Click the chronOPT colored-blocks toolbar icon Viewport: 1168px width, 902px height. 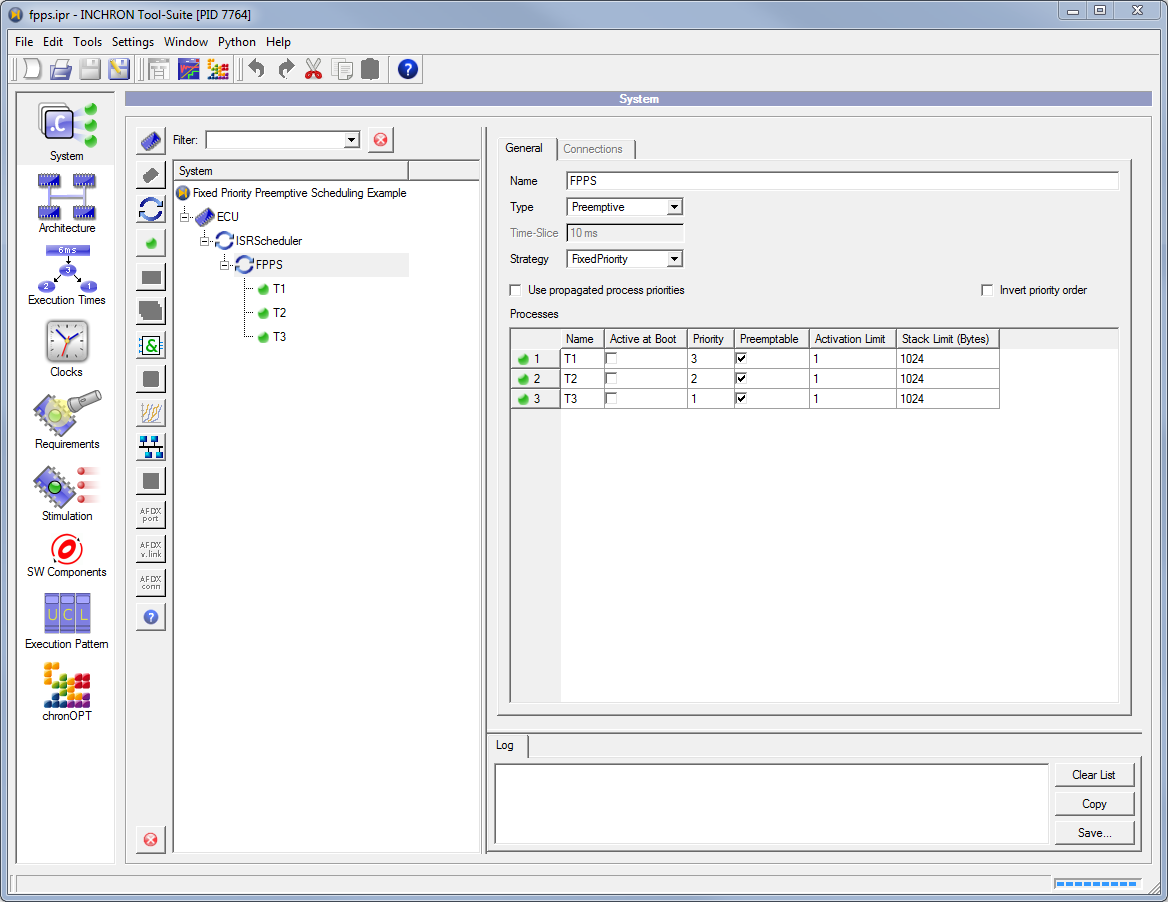[218, 69]
